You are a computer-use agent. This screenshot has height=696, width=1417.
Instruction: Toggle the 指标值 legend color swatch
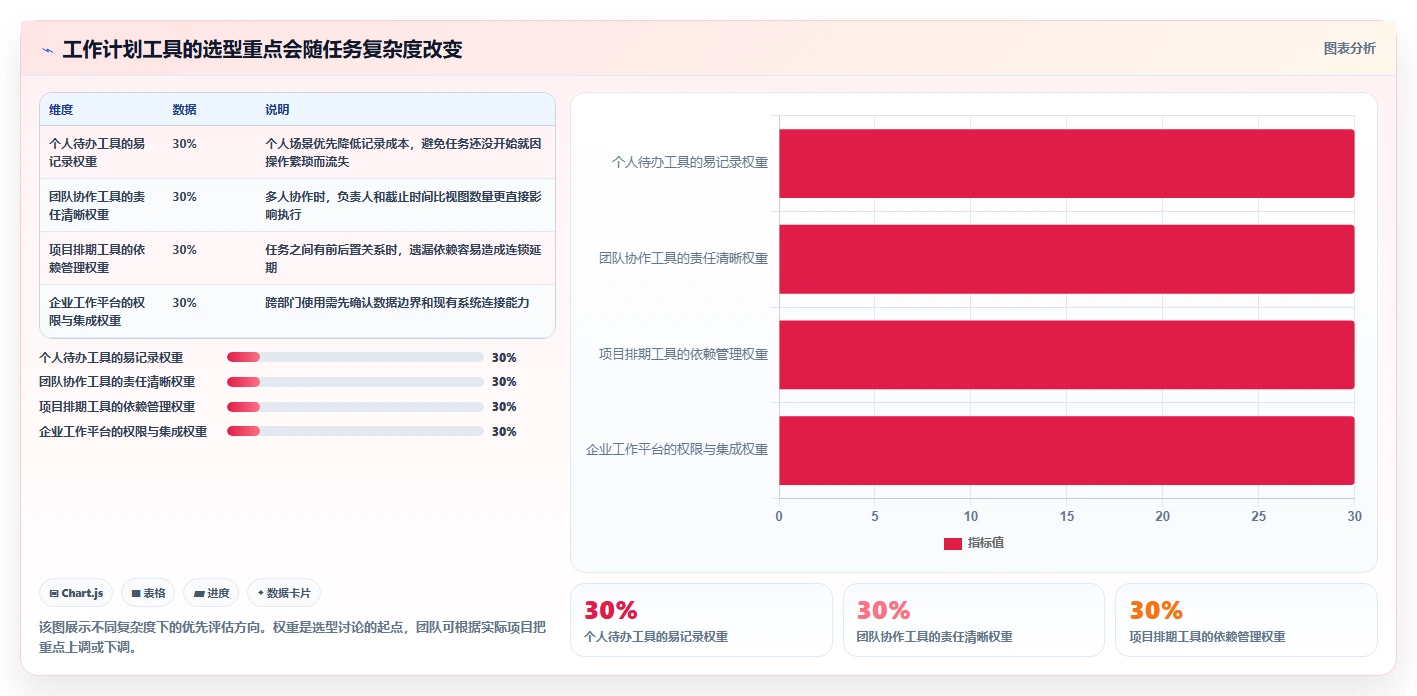tap(953, 543)
